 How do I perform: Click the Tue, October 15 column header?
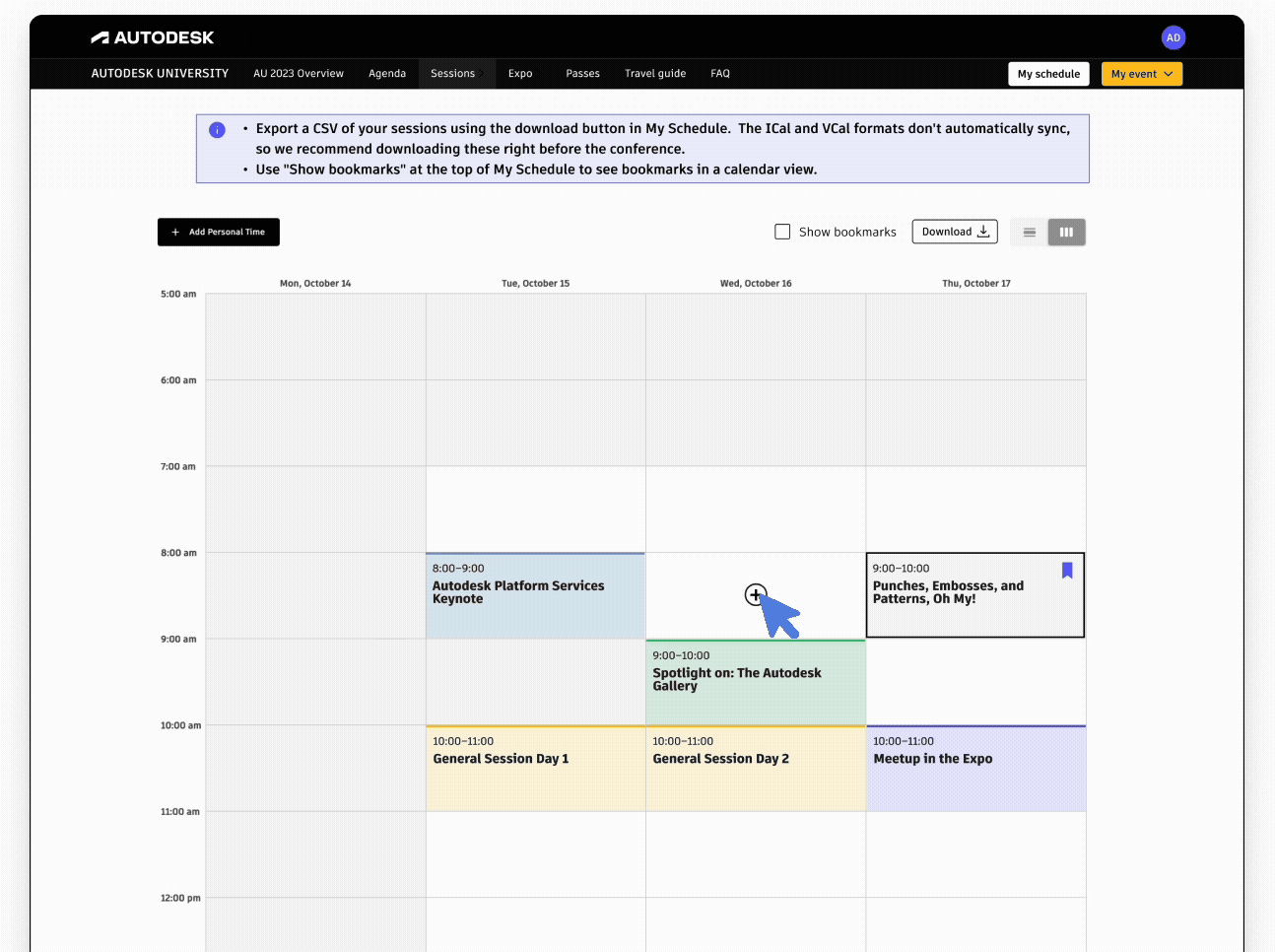click(x=535, y=284)
